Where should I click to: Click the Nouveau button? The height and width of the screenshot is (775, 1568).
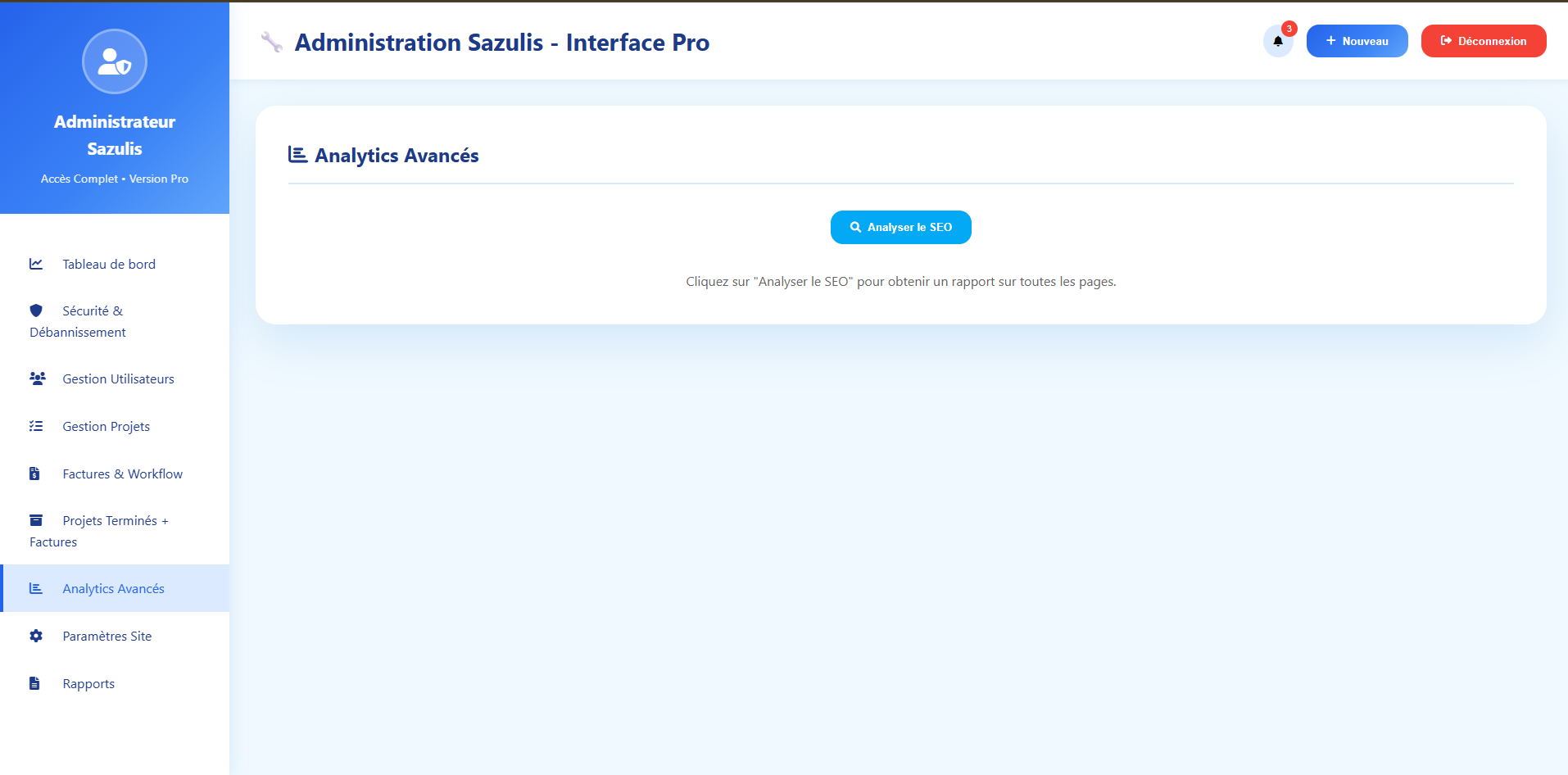click(1357, 41)
